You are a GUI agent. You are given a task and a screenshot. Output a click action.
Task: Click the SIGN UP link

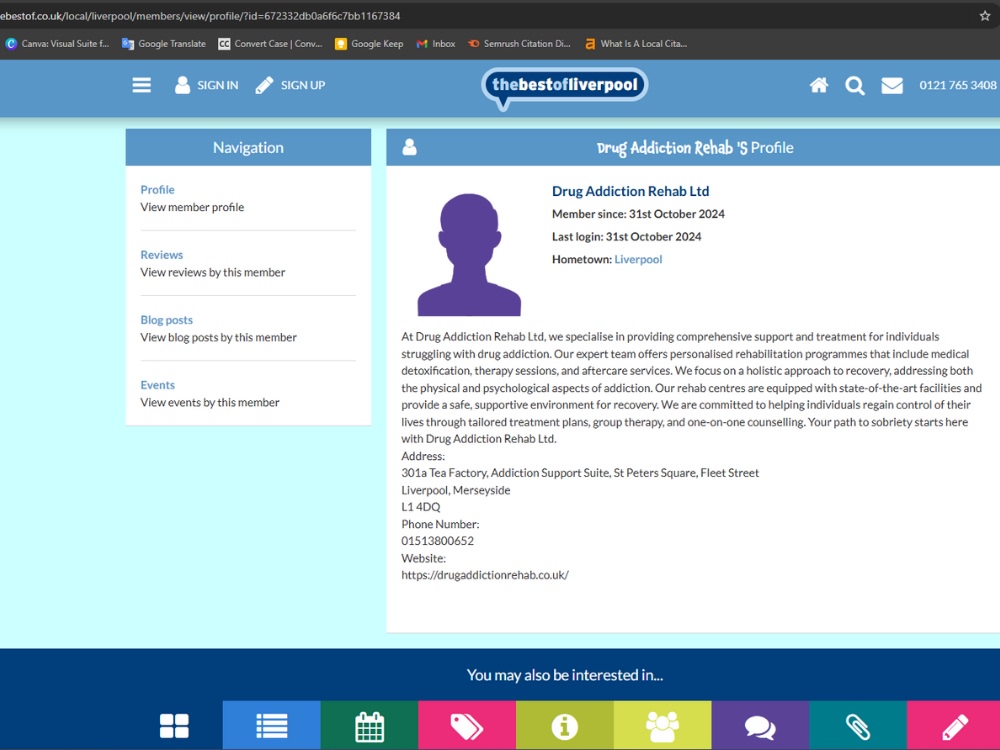[303, 85]
